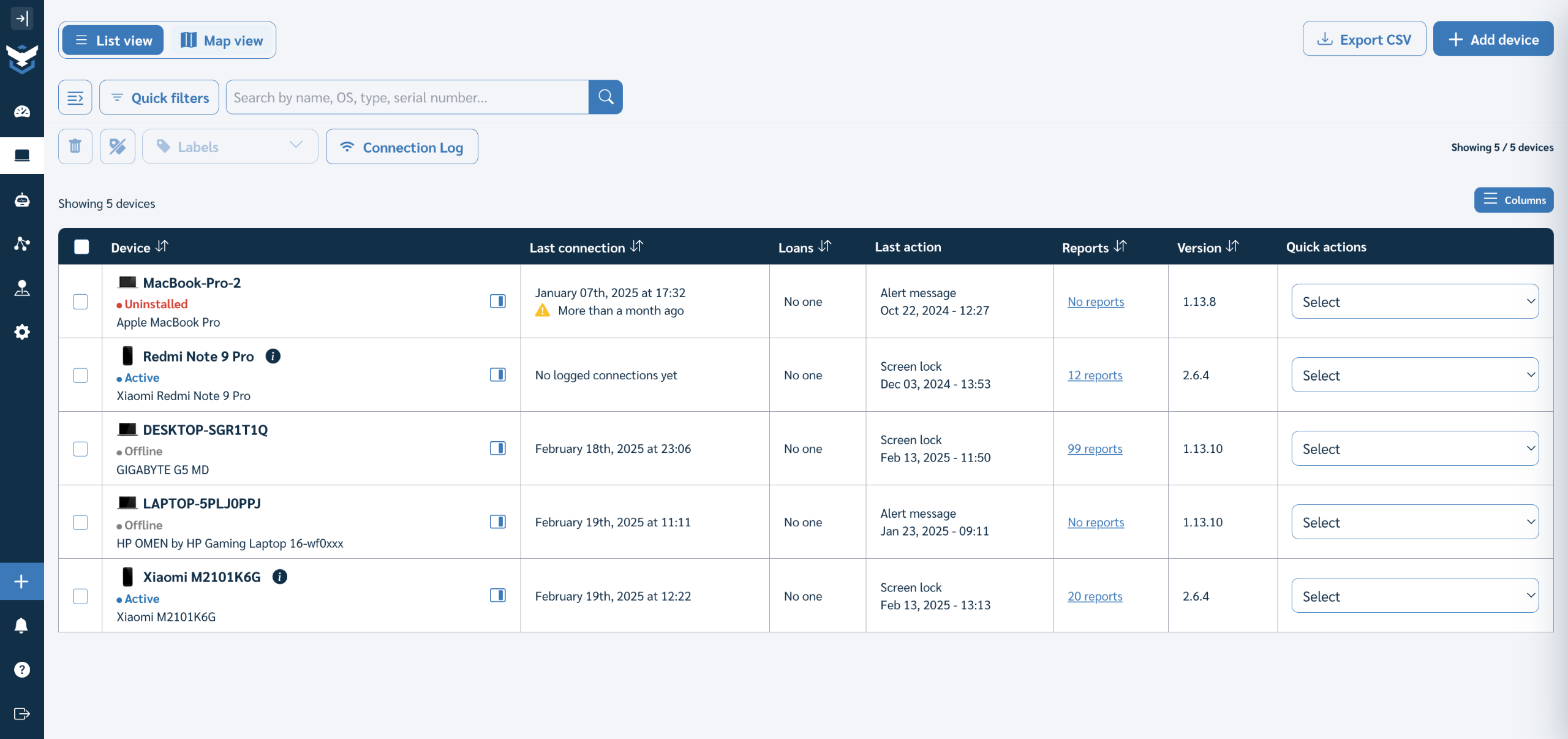Open the dashboard gauge sidebar icon
The image size is (1568, 739).
22,112
